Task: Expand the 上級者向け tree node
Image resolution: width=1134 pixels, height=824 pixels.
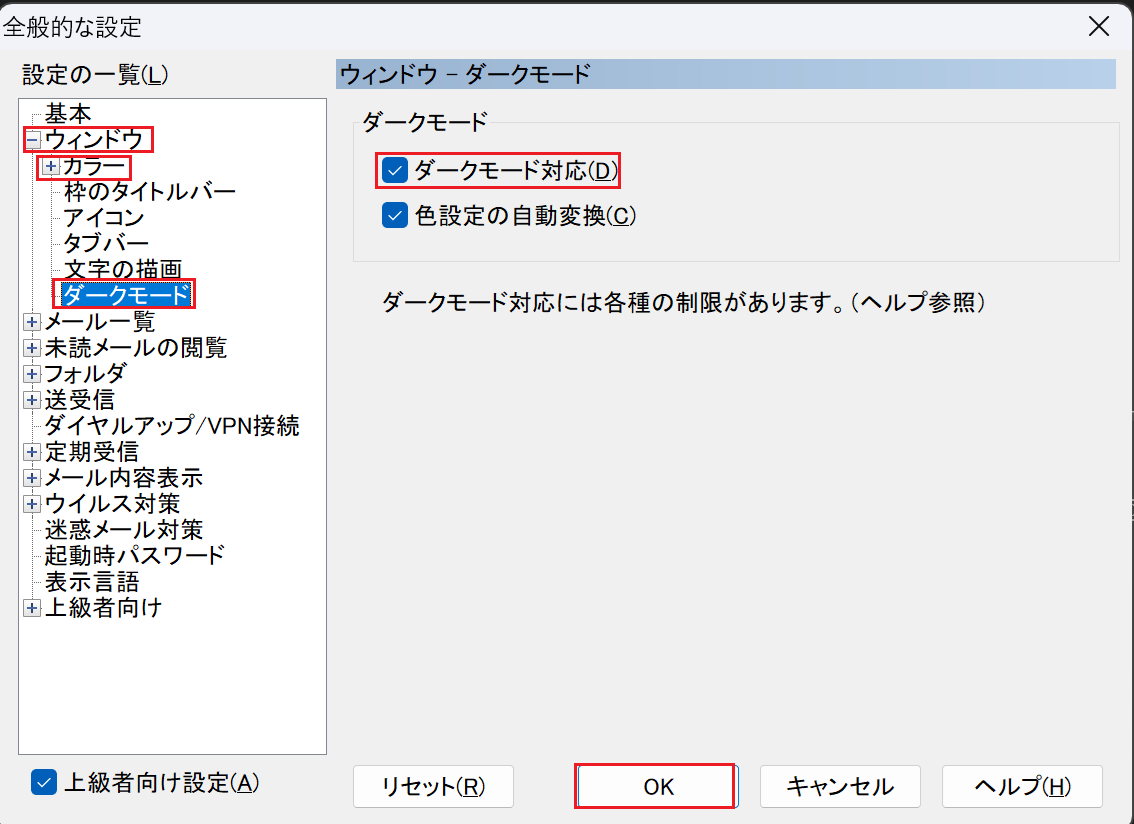Action: pos(32,608)
